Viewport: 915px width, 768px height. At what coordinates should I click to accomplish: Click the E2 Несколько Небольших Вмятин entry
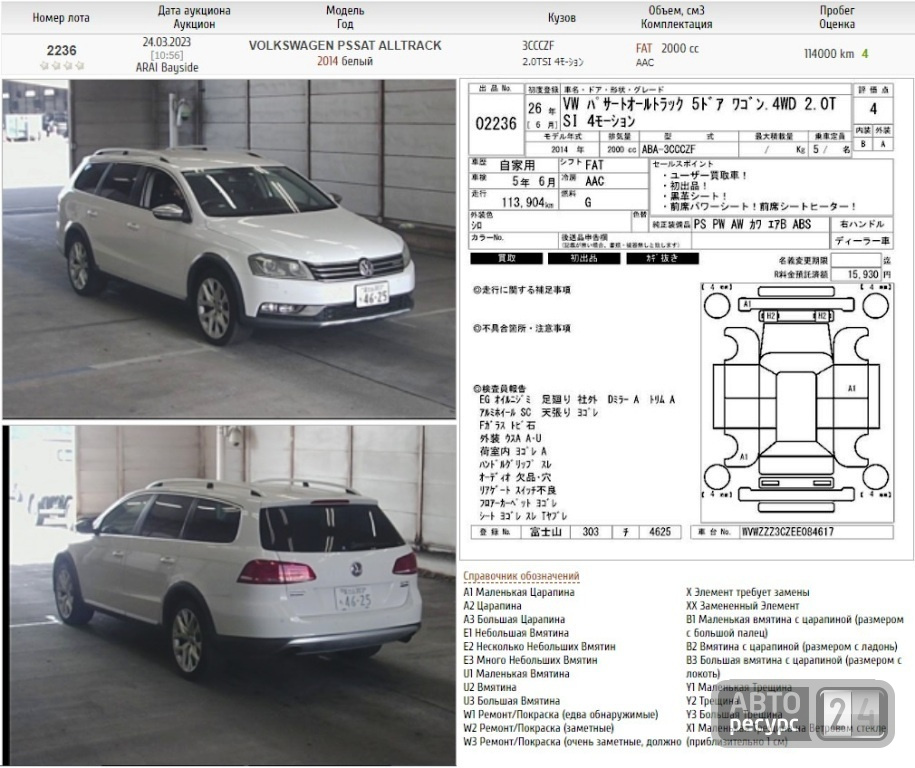pyautogui.click(x=539, y=647)
